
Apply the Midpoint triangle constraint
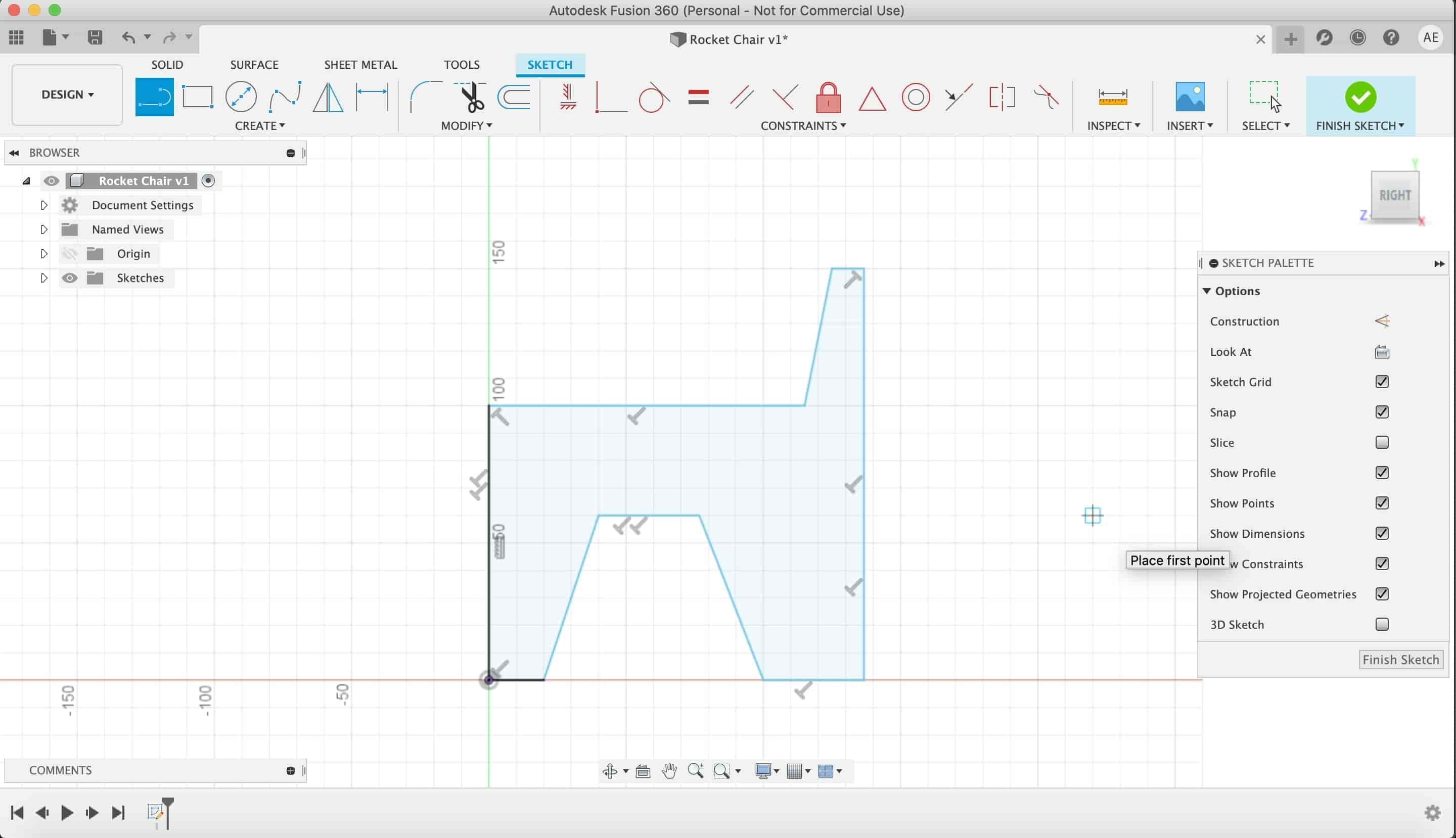click(x=872, y=98)
